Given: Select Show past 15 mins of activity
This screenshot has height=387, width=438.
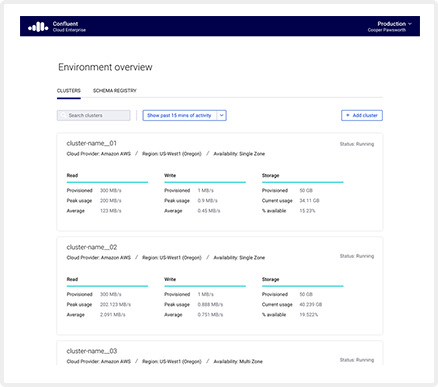Looking at the screenshot, I should click(x=179, y=115).
